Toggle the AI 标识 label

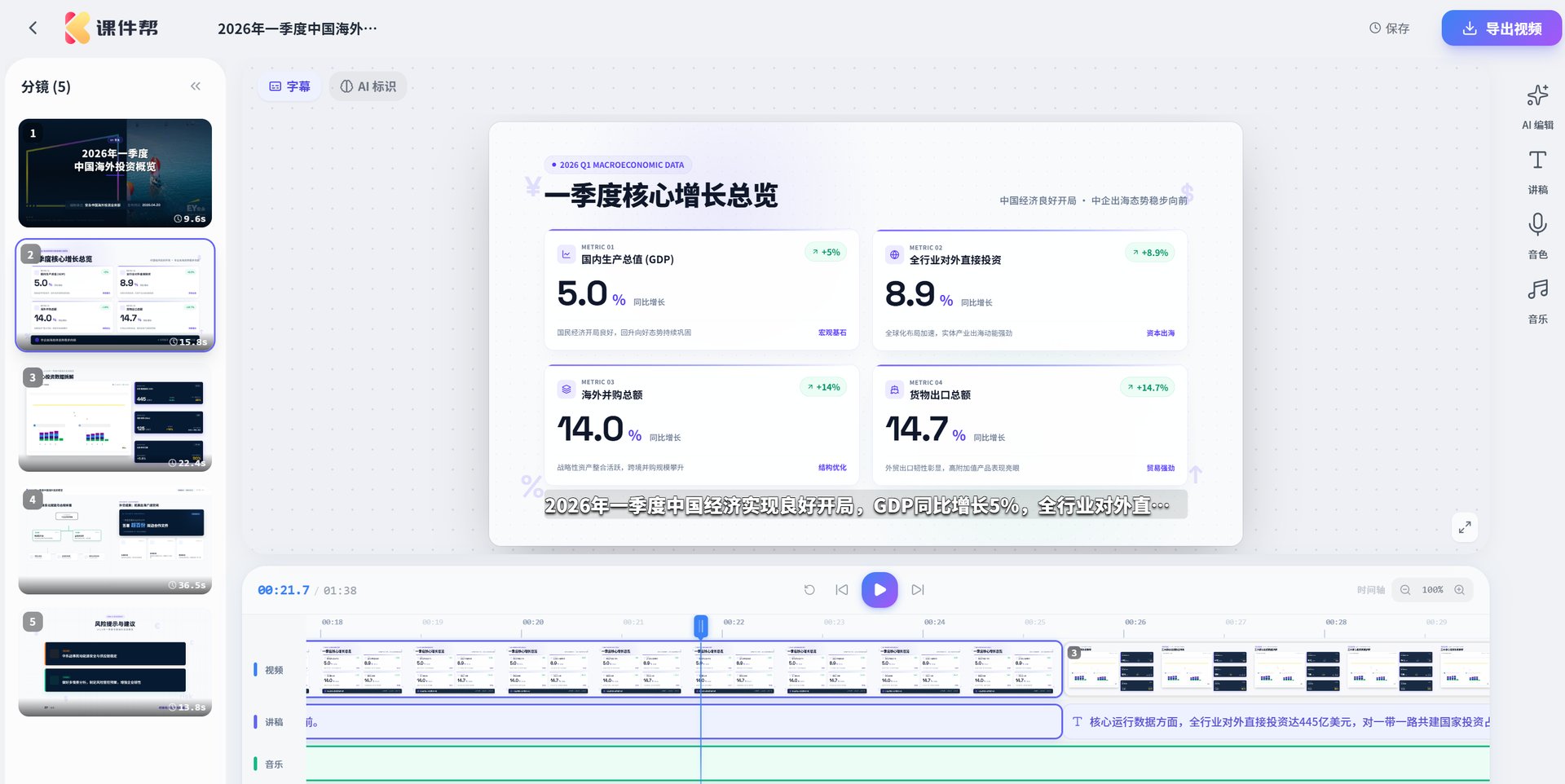368,86
